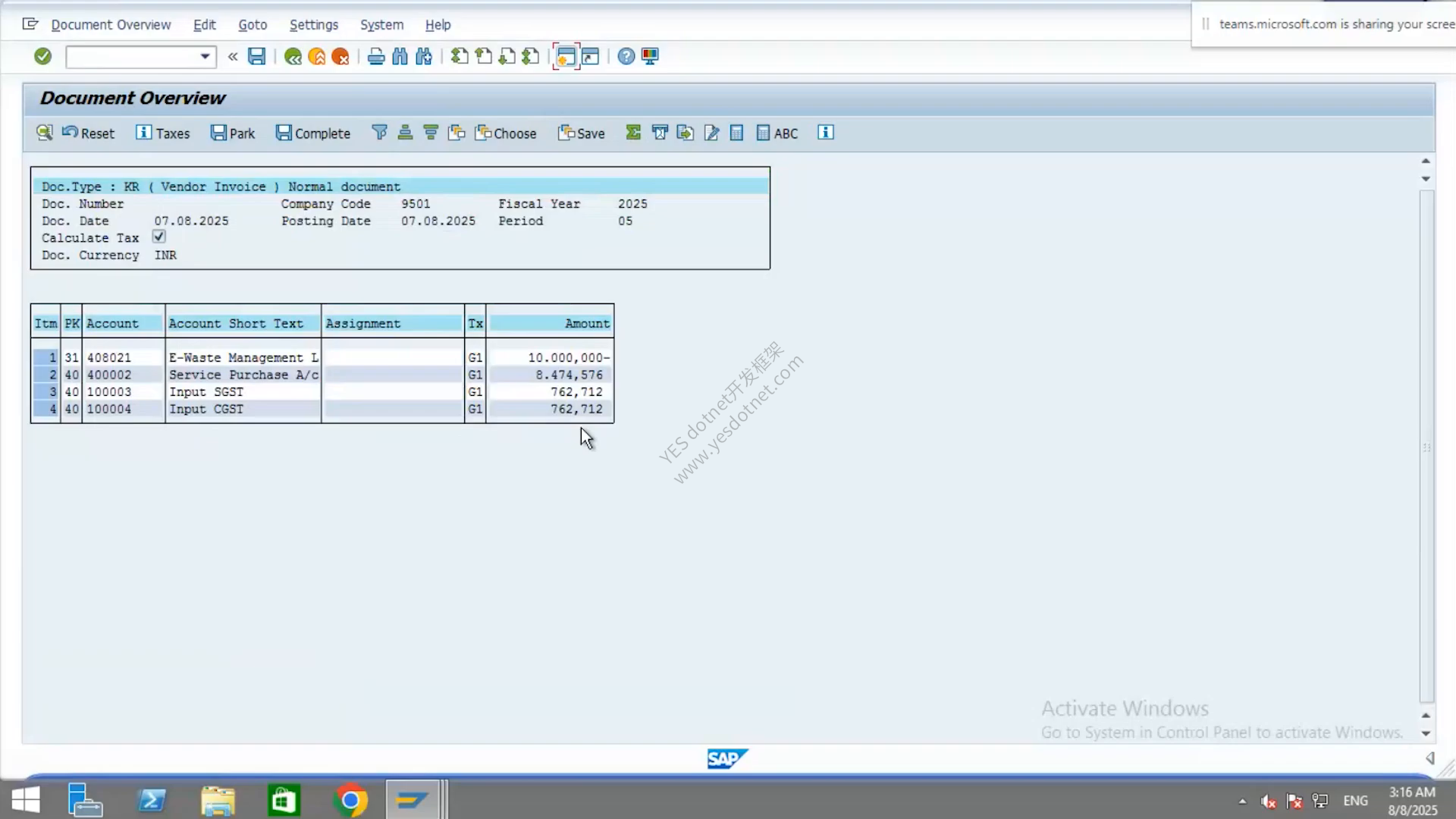Image resolution: width=1456 pixels, height=819 pixels.
Task: Click the green Enter checkmark icon
Action: [42, 56]
